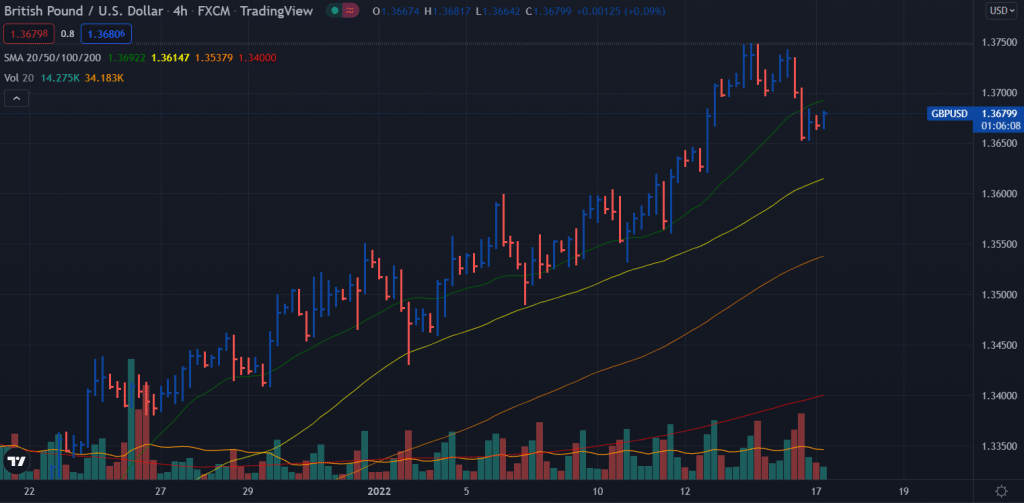
Task: Click the green market open status dot
Action: [335, 11]
